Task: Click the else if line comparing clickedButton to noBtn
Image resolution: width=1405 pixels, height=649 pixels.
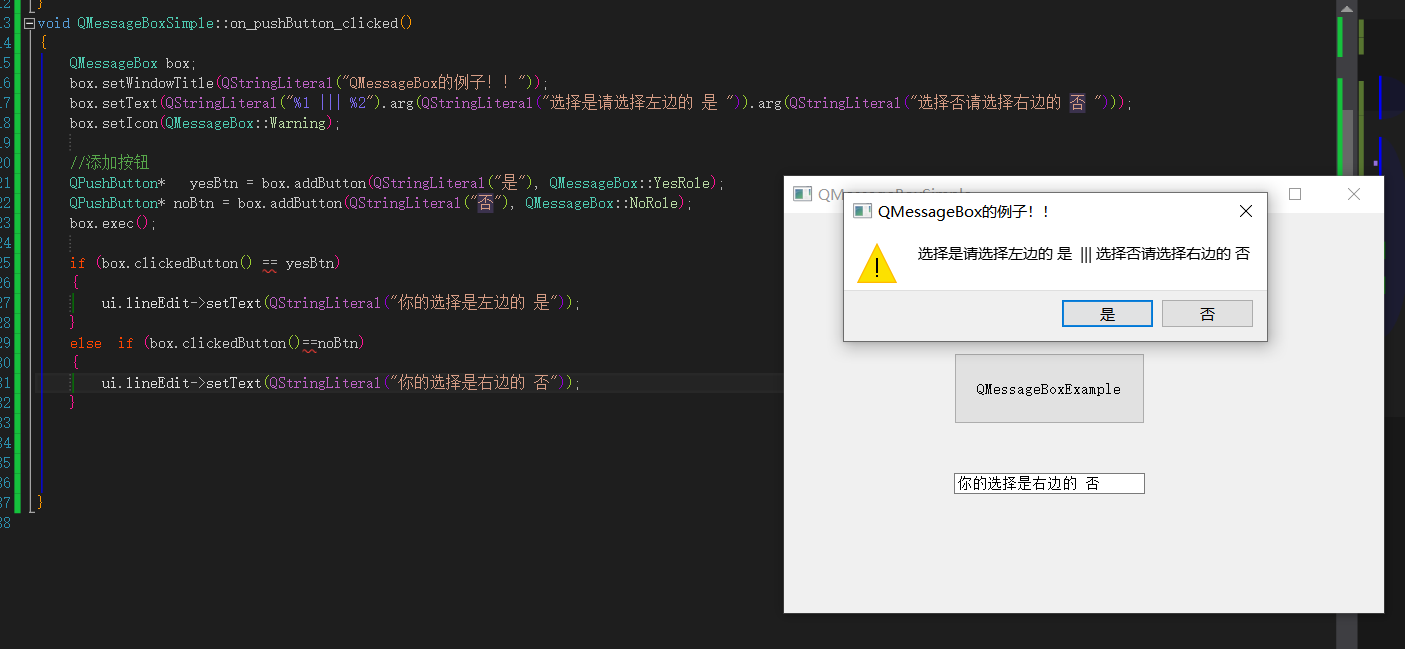Action: tap(217, 343)
